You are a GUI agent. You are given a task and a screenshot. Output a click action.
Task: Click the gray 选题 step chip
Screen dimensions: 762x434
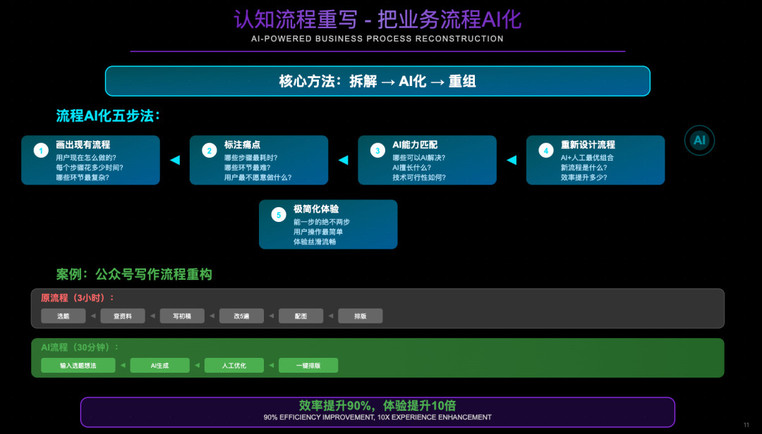coord(63,316)
